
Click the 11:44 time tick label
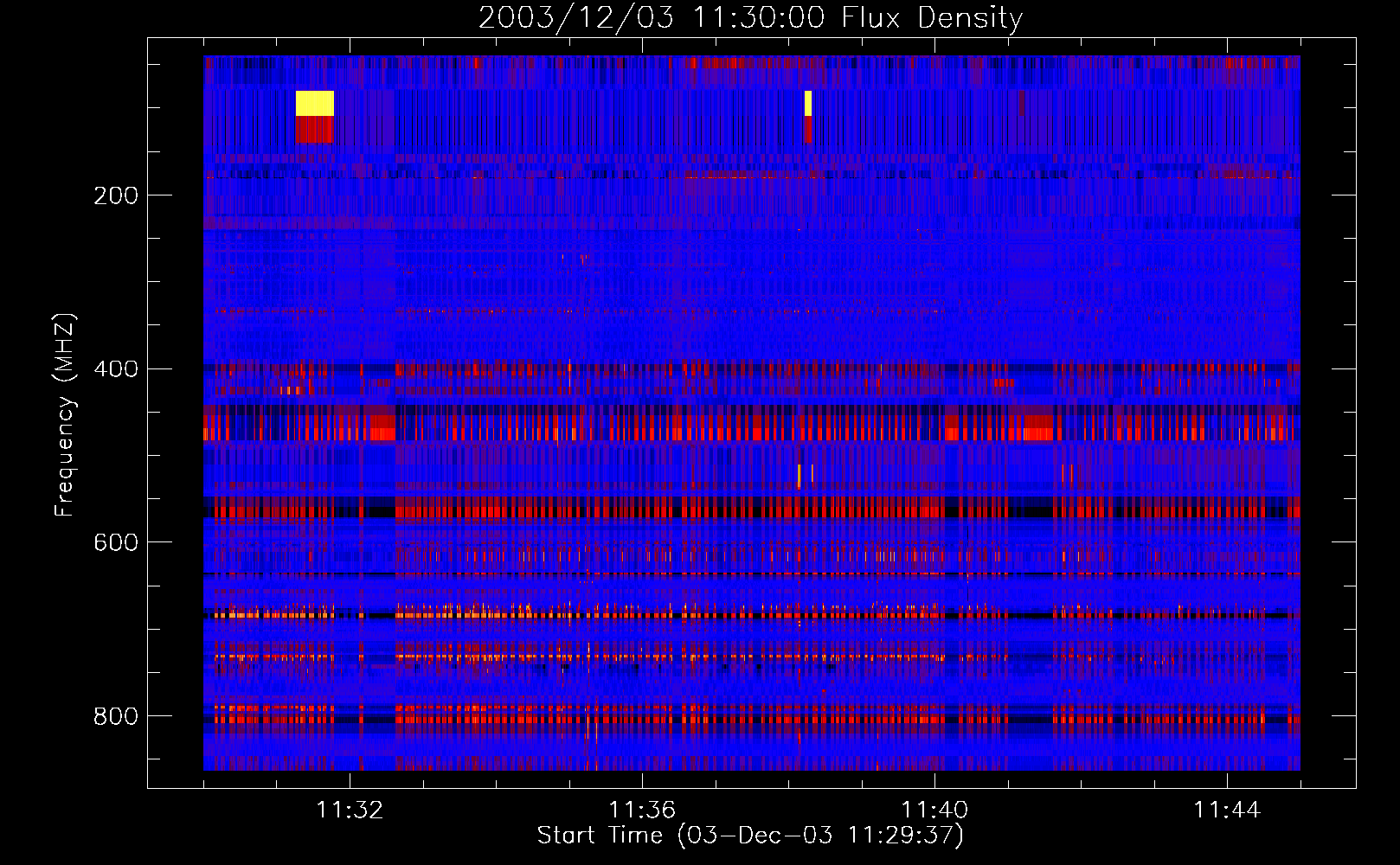click(1227, 811)
